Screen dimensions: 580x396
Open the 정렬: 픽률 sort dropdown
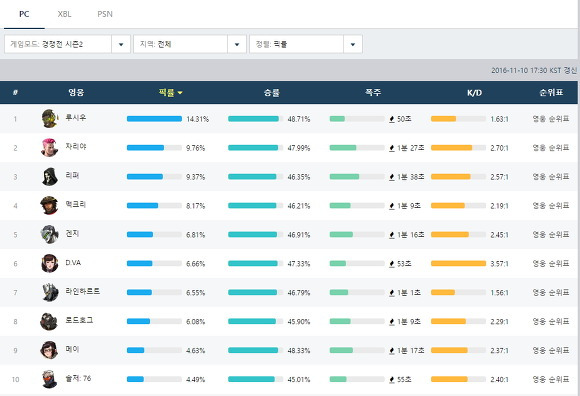click(x=306, y=44)
